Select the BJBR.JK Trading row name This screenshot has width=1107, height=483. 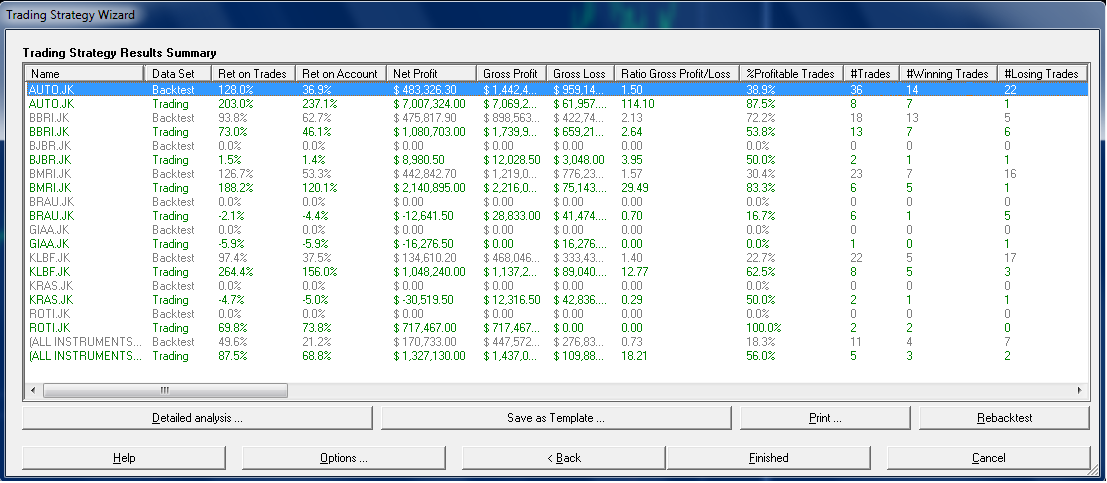(49, 160)
